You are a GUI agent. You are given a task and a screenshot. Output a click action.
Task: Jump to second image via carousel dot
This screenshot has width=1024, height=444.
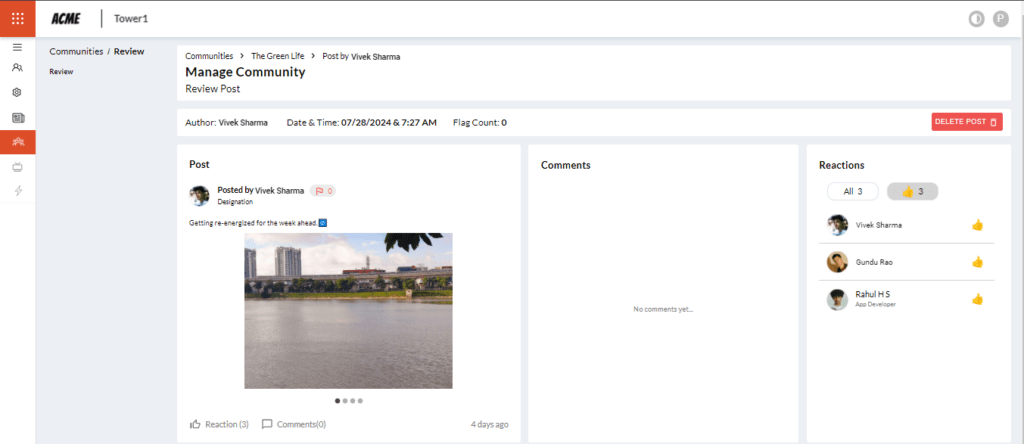[x=345, y=400]
